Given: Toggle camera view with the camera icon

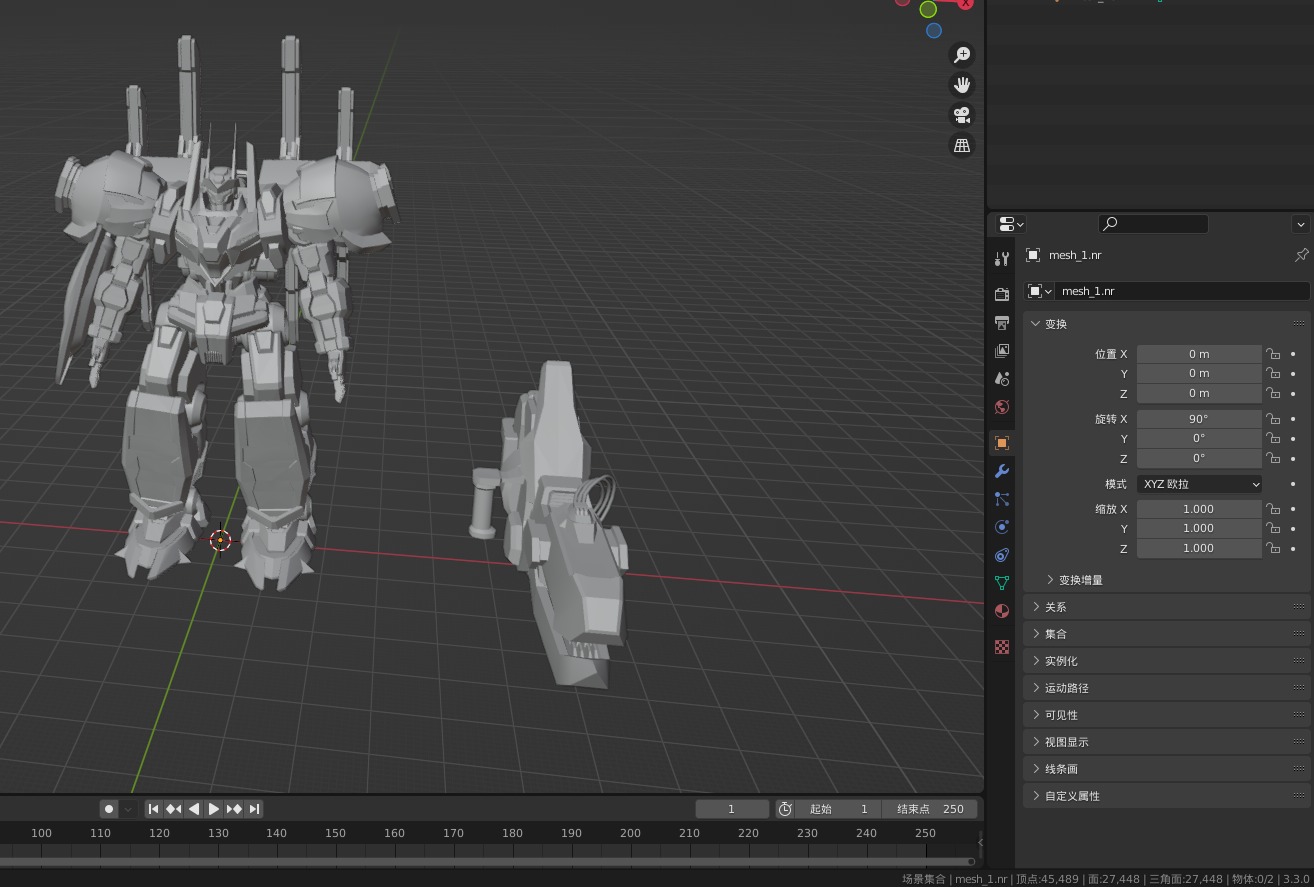Looking at the screenshot, I should click(x=961, y=115).
